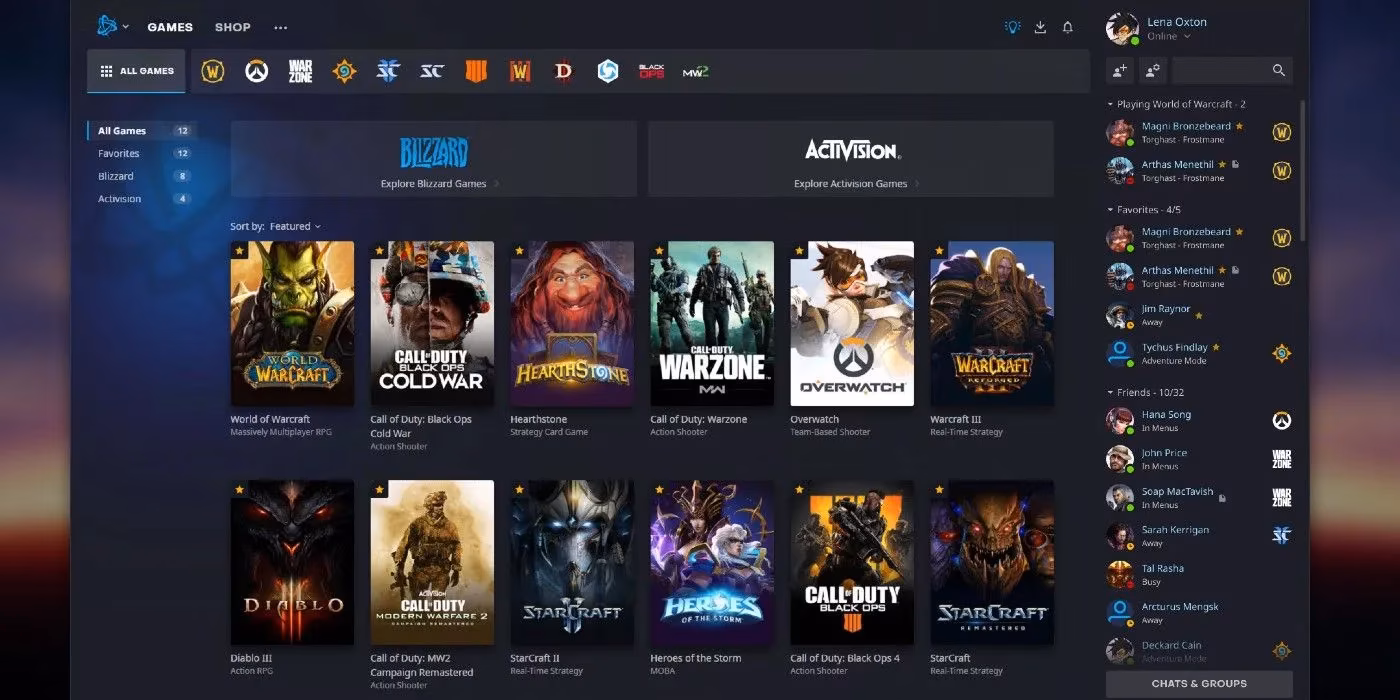Click the search magnifier in the friends panel
Screen dimensions: 1400x700
click(1278, 70)
